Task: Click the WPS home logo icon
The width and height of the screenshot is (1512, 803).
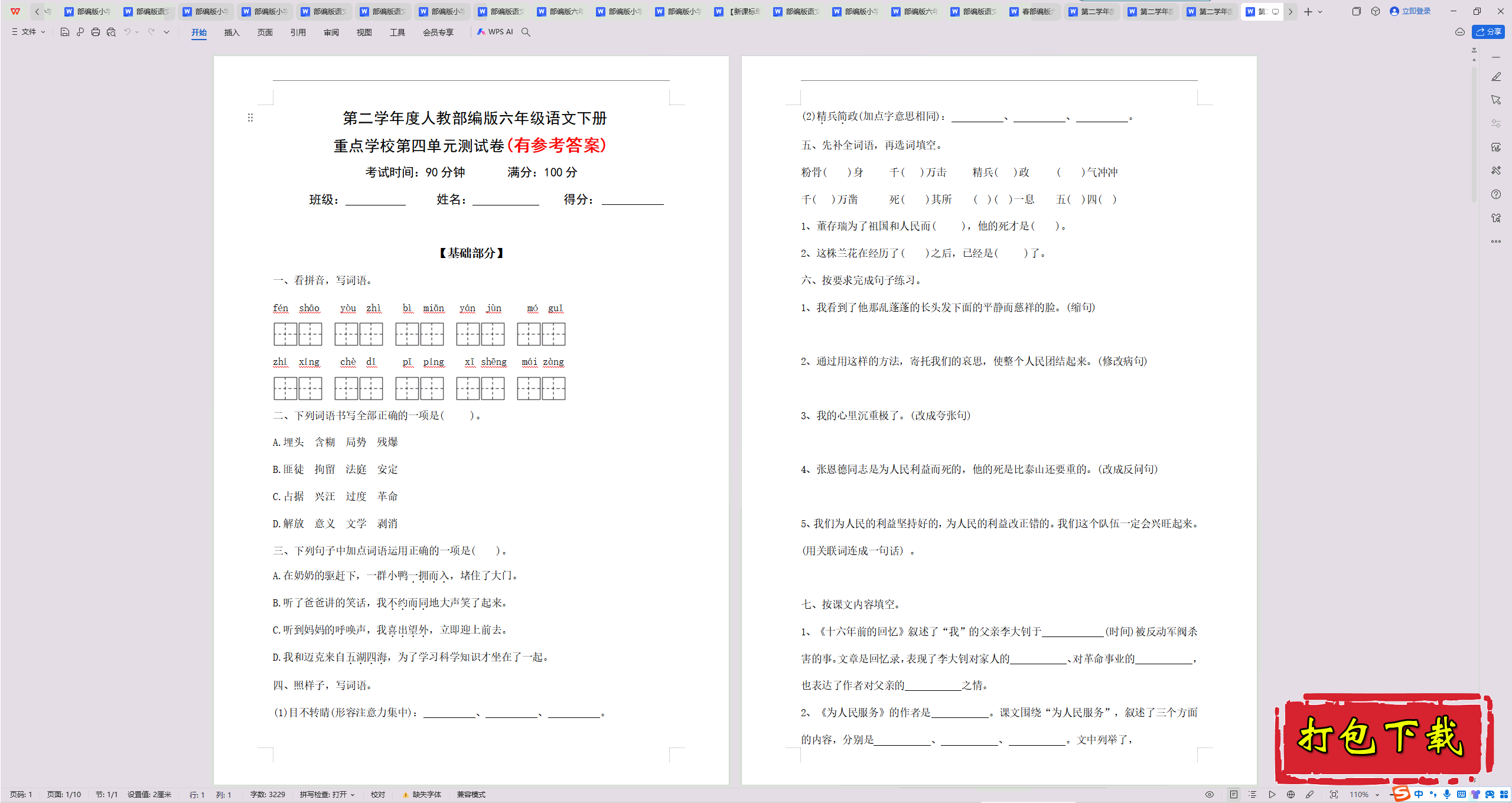Action: (15, 11)
